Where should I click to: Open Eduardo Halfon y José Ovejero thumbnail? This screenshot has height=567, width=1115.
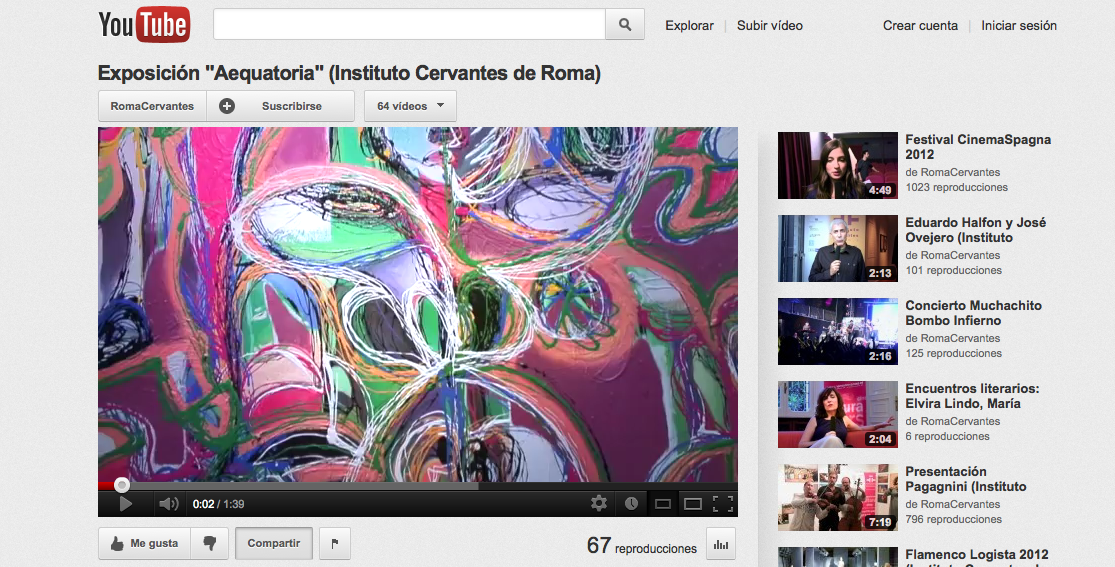click(x=838, y=248)
